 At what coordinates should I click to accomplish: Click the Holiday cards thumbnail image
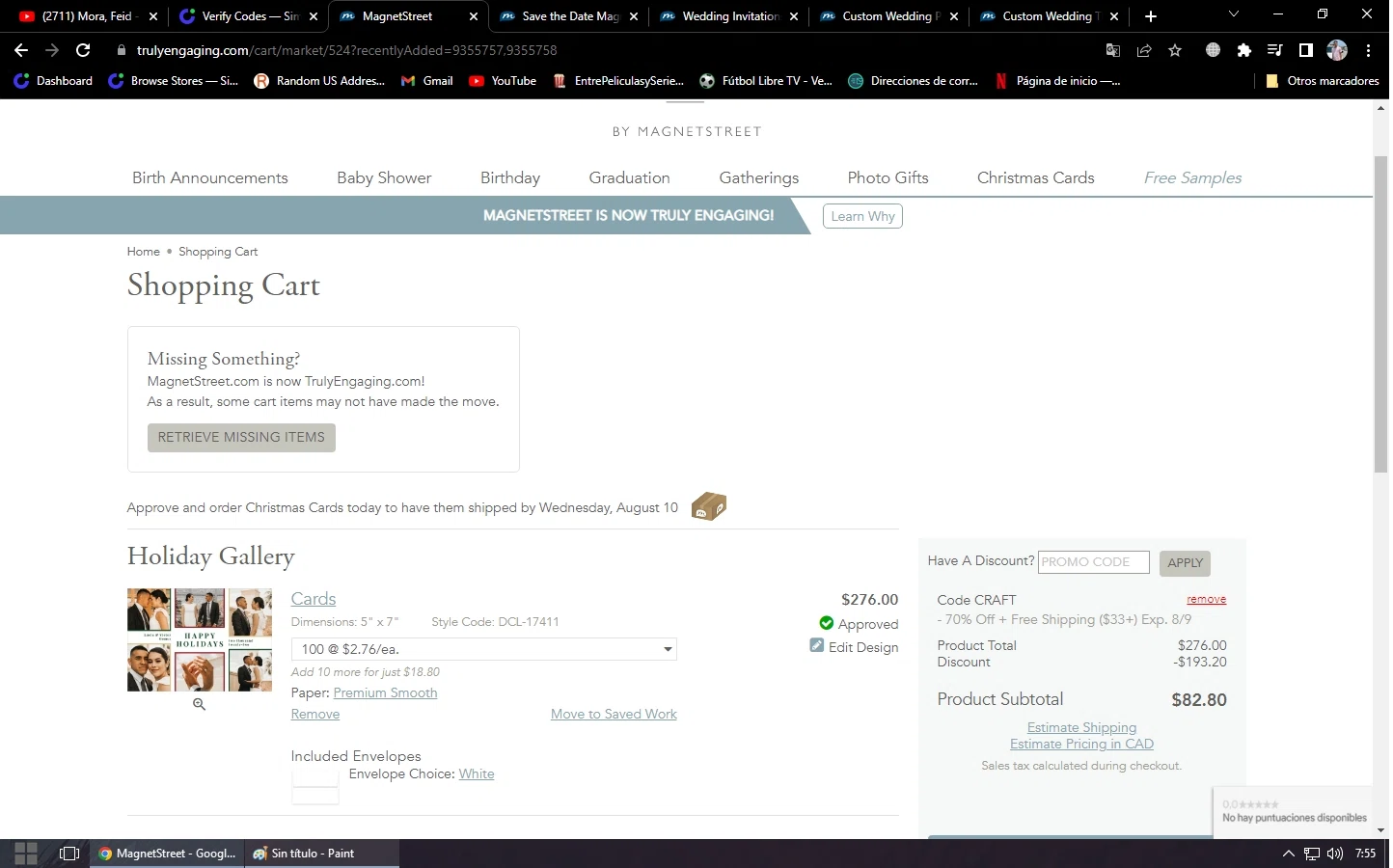point(200,639)
